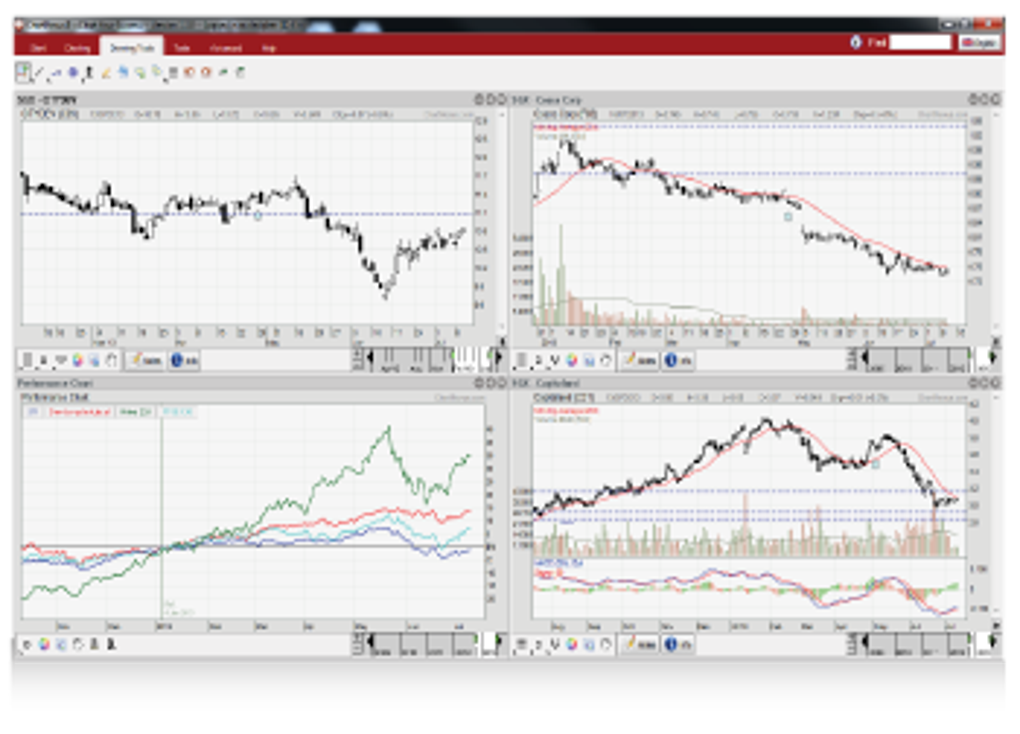Screen dimensions: 1020x734
Task: Click the second orange redo icon
Action: (206, 73)
